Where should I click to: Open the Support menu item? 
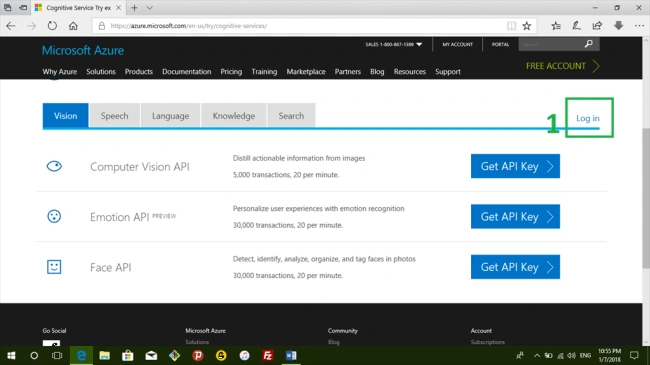tap(448, 72)
